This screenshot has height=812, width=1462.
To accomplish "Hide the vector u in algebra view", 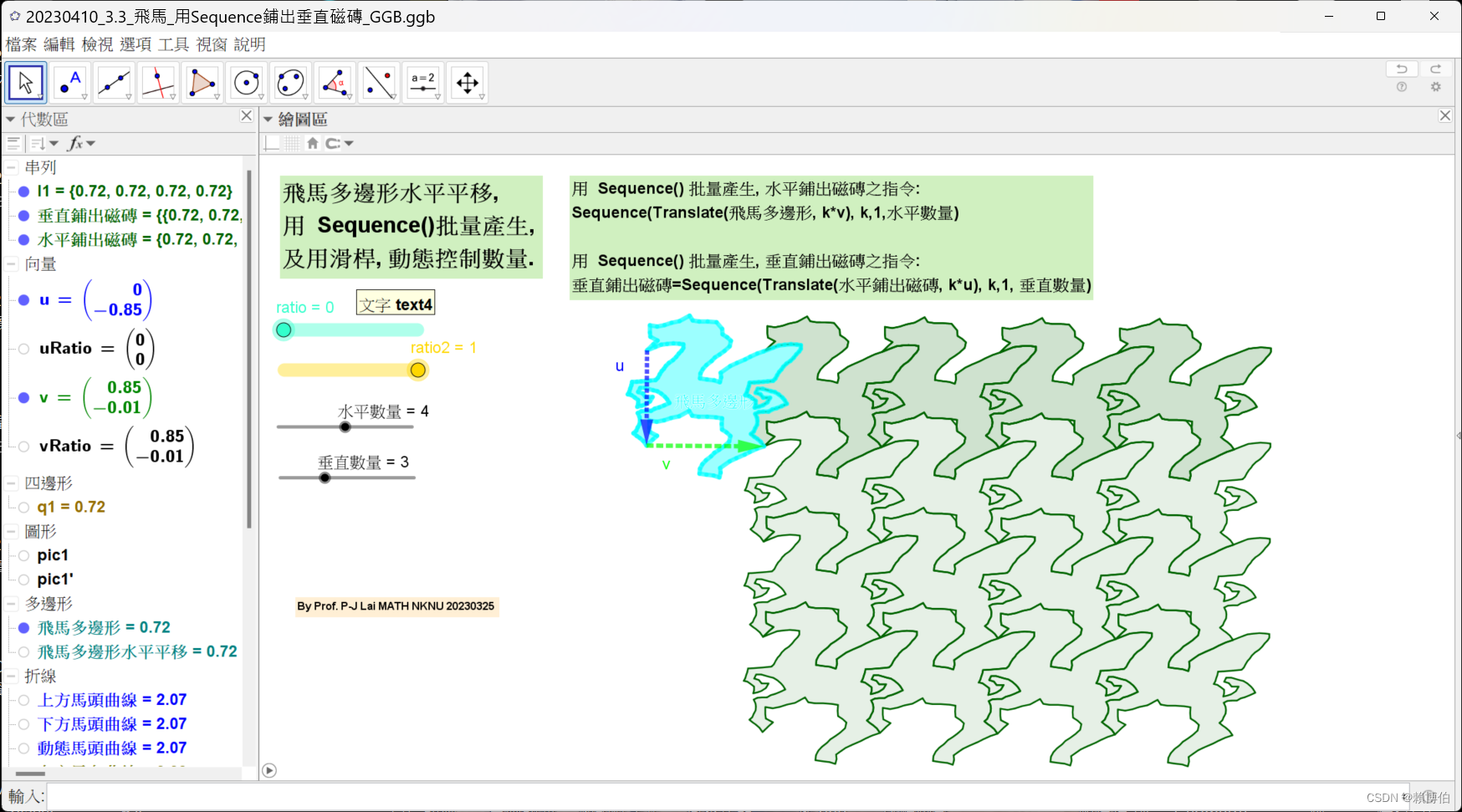I will click(23, 300).
